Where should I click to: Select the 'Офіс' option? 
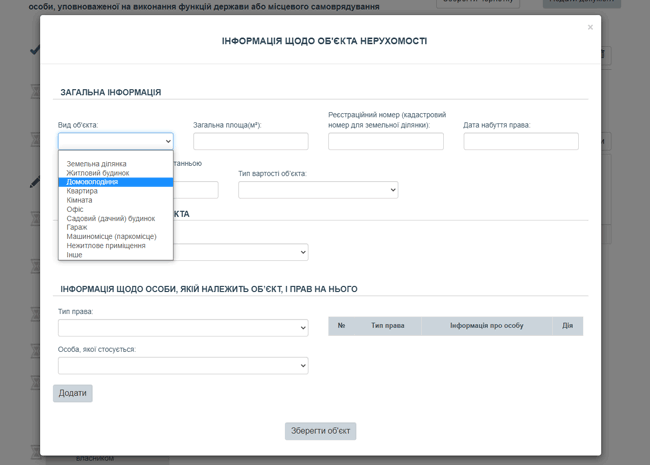[x=75, y=209]
